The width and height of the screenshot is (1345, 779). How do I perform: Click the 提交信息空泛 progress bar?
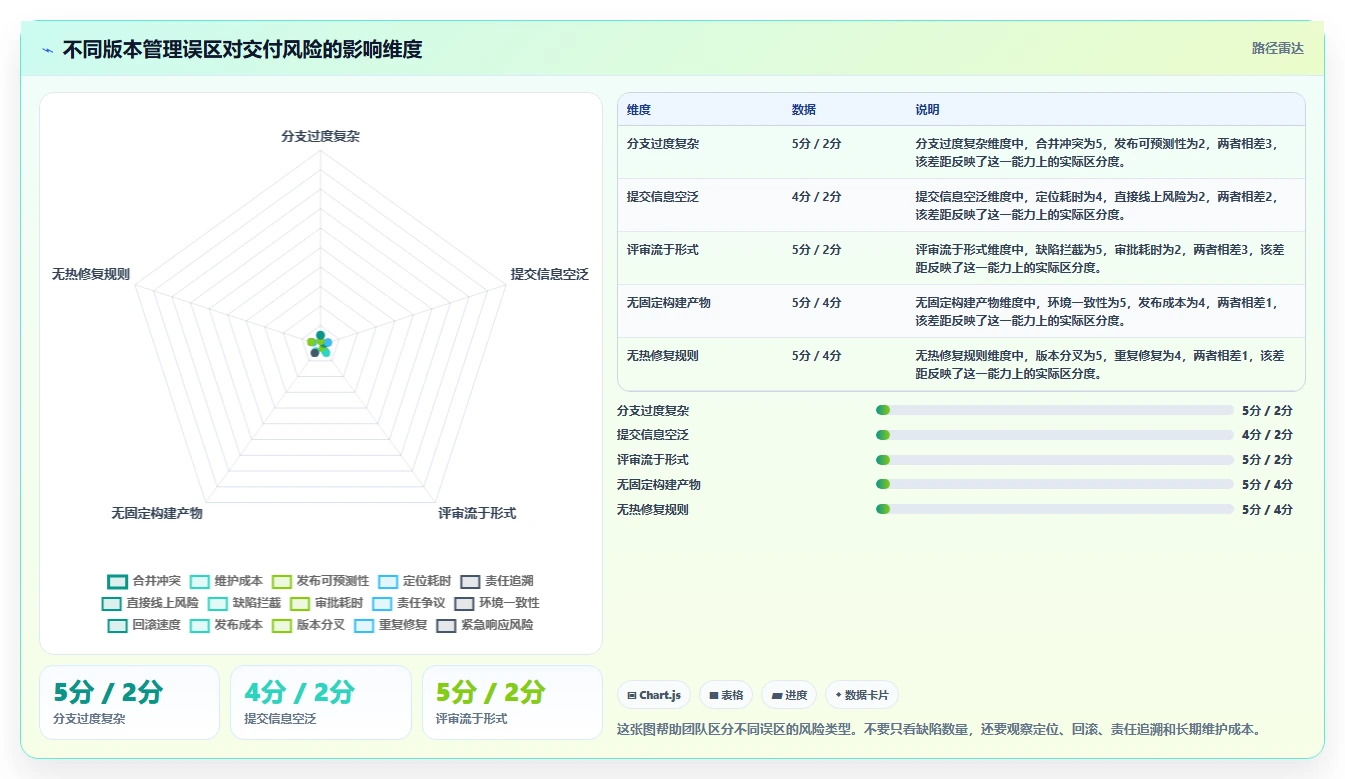click(x=1055, y=435)
